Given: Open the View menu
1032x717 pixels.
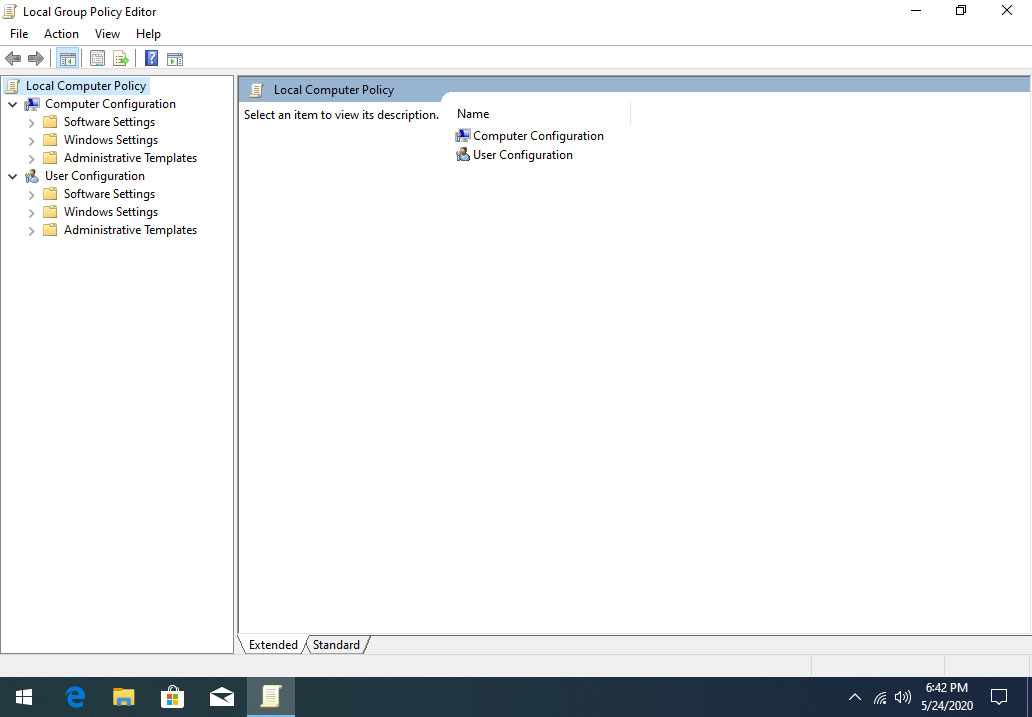Looking at the screenshot, I should click(107, 33).
